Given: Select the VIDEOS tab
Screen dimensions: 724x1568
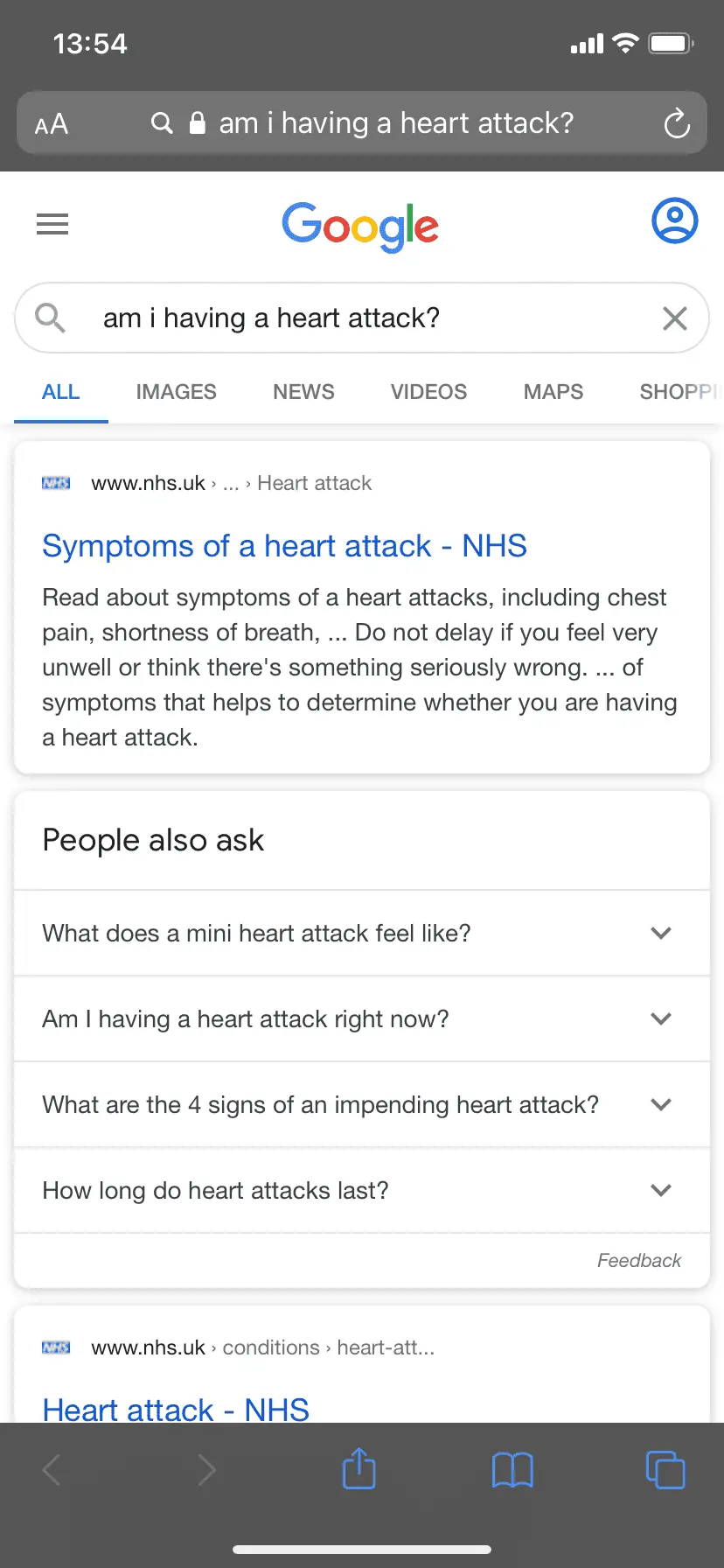Looking at the screenshot, I should 428,392.
